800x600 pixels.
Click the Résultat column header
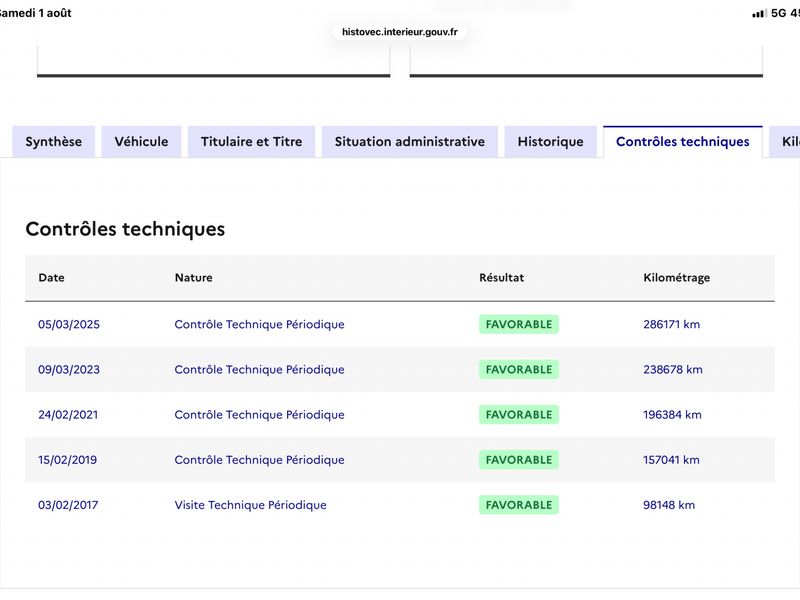coord(502,278)
